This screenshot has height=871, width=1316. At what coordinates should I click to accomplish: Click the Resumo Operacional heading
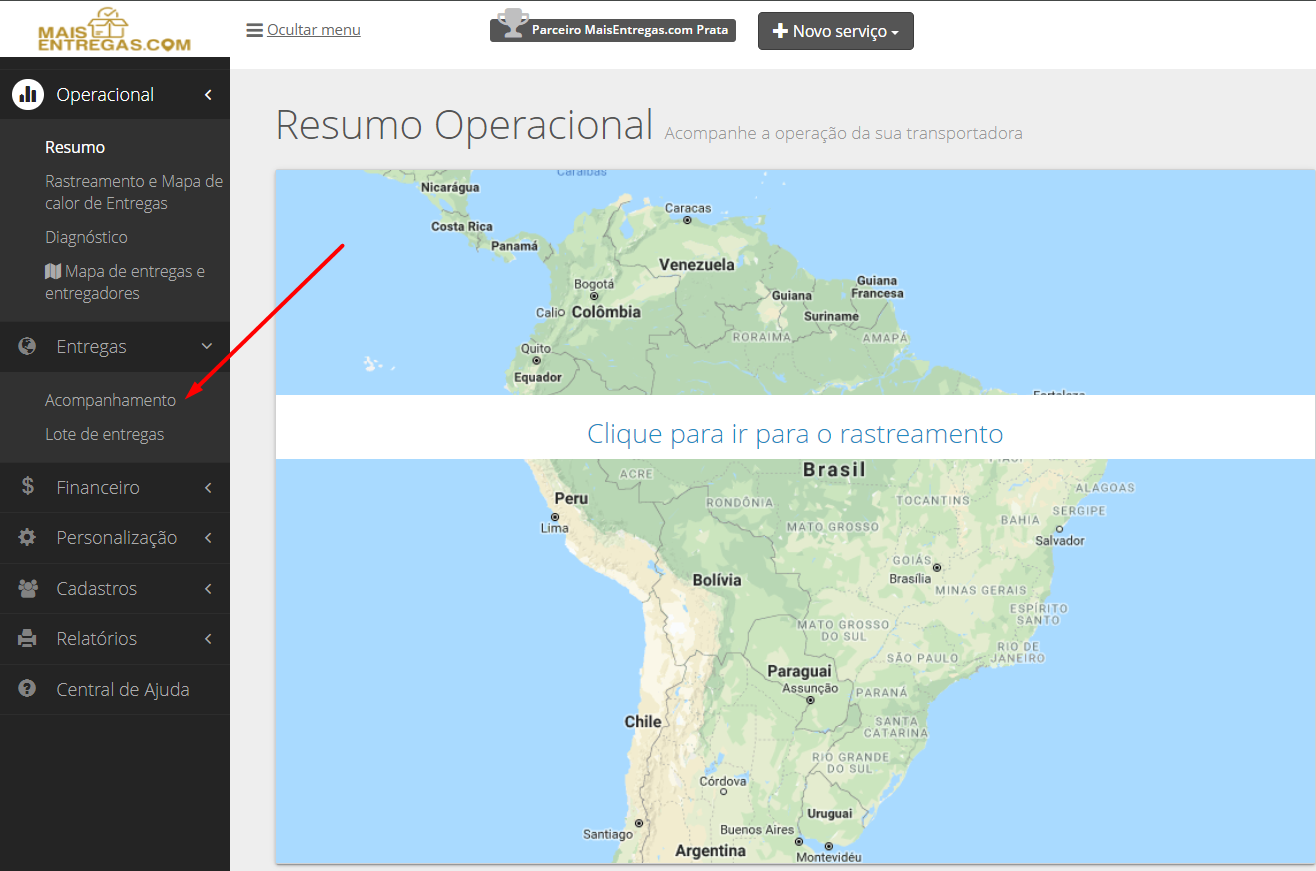click(x=464, y=125)
